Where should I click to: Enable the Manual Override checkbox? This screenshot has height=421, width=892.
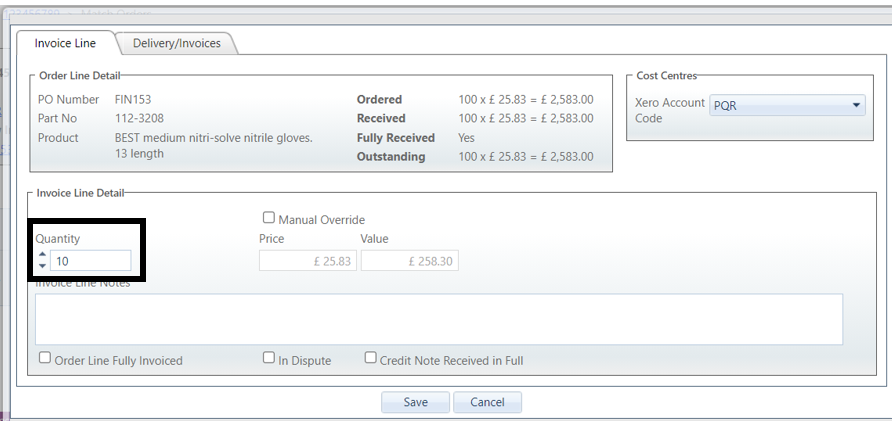point(269,217)
